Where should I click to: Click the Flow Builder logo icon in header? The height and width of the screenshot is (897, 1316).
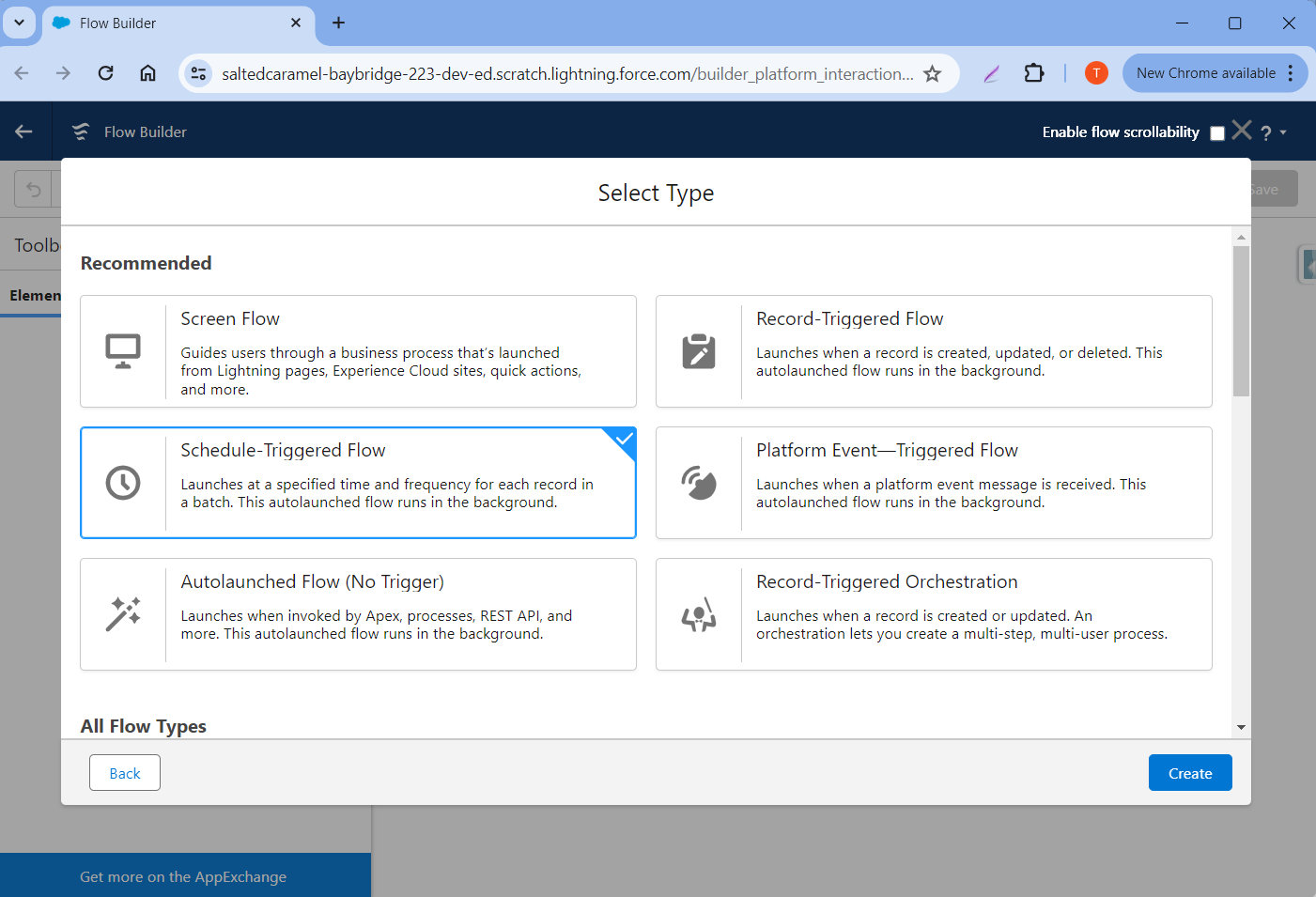click(x=81, y=131)
